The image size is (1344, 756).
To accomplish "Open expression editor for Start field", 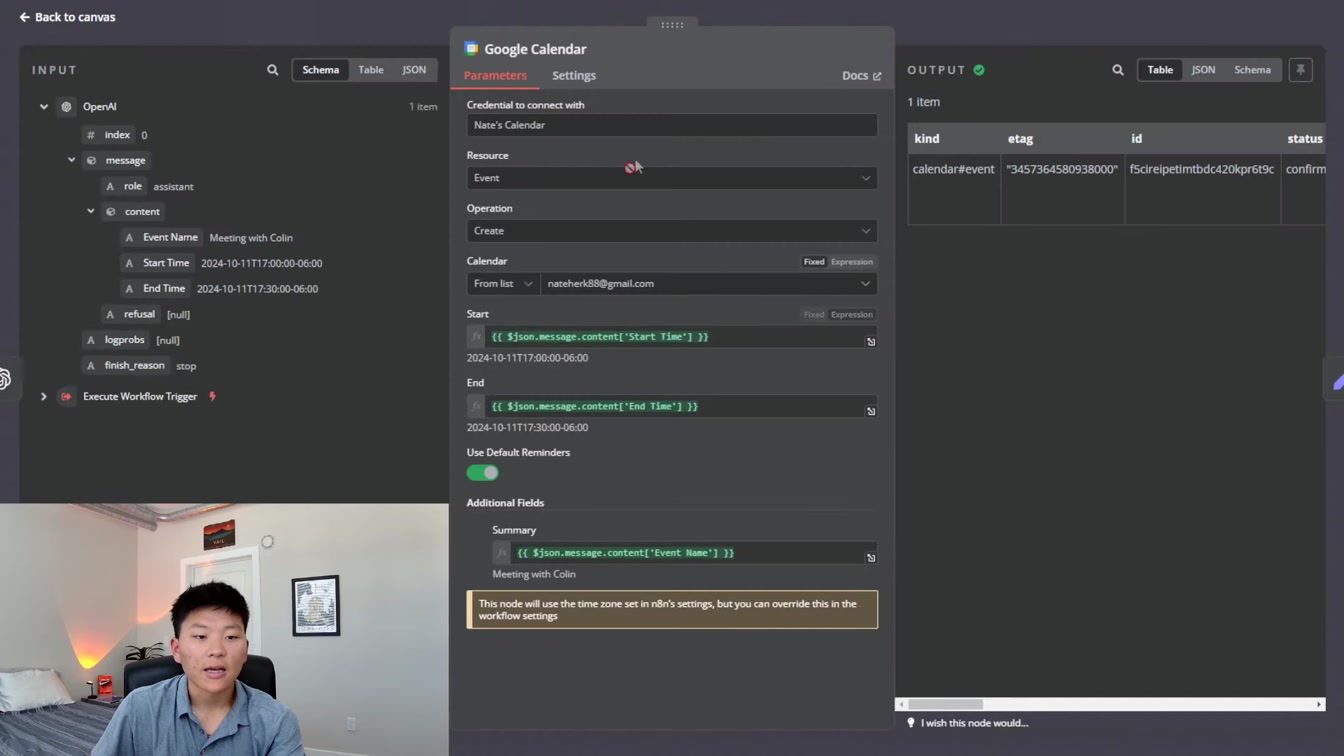I will [x=871, y=342].
